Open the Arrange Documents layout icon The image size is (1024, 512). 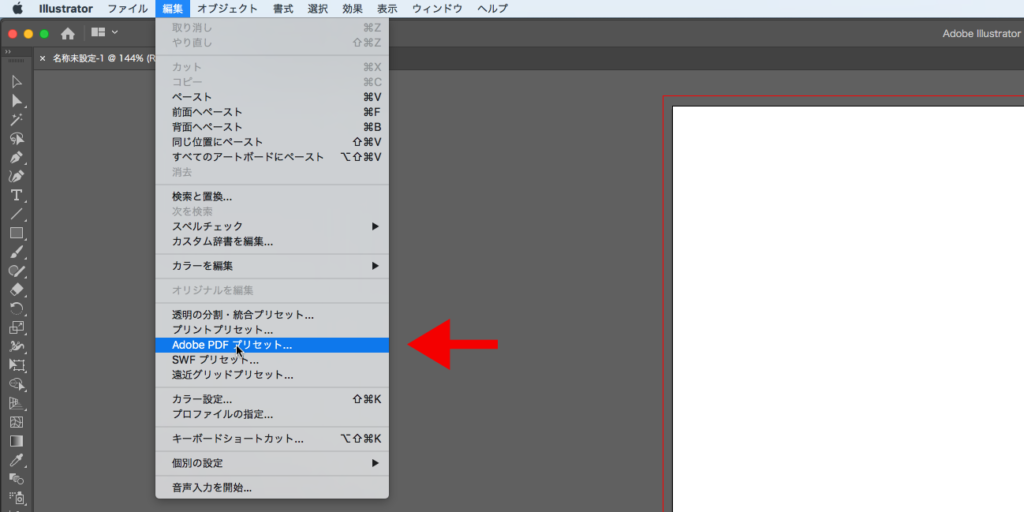(98, 32)
